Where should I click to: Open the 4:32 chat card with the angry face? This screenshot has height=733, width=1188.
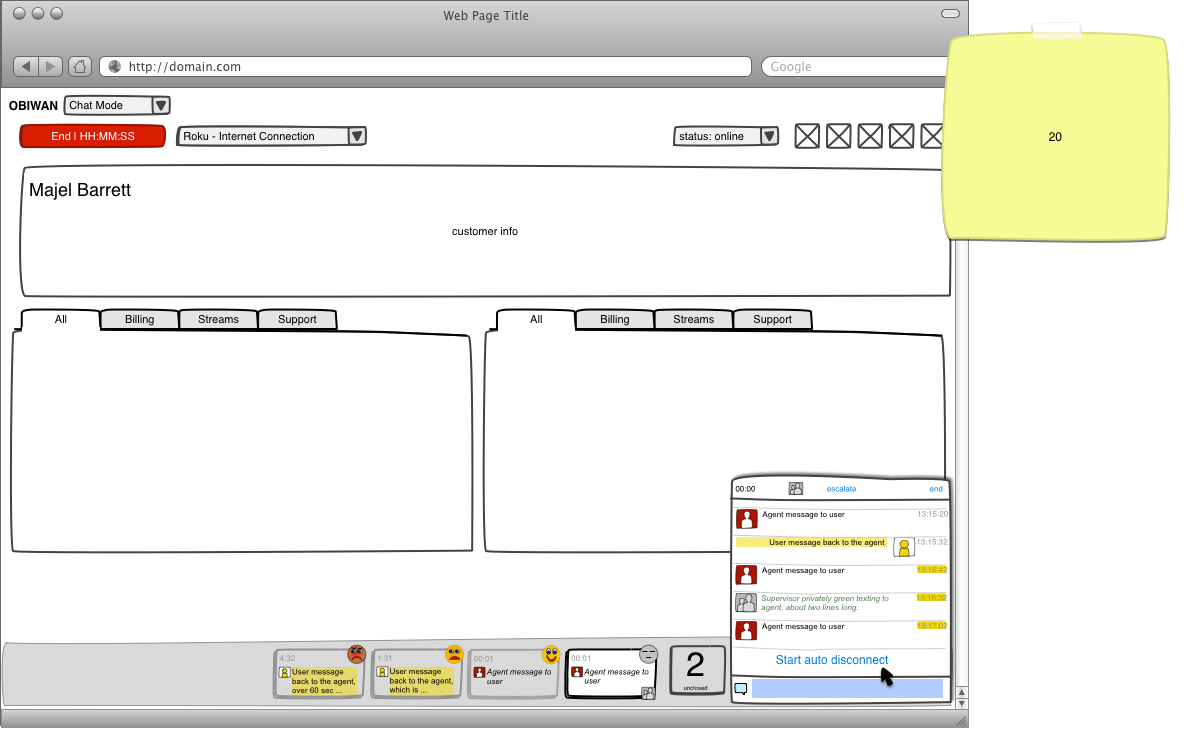(319, 673)
